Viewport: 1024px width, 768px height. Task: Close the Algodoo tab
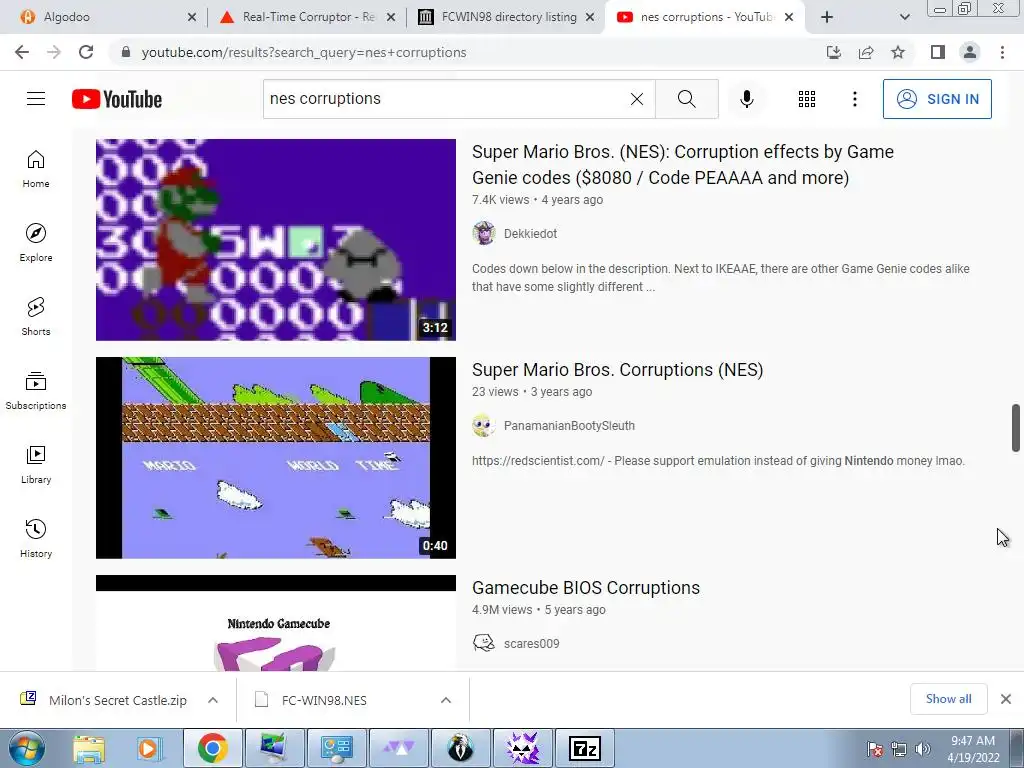click(191, 17)
